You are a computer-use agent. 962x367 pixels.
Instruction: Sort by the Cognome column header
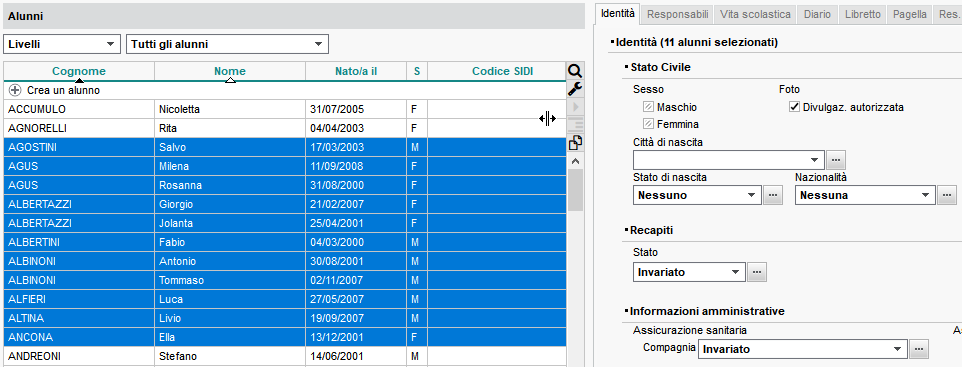(79, 71)
